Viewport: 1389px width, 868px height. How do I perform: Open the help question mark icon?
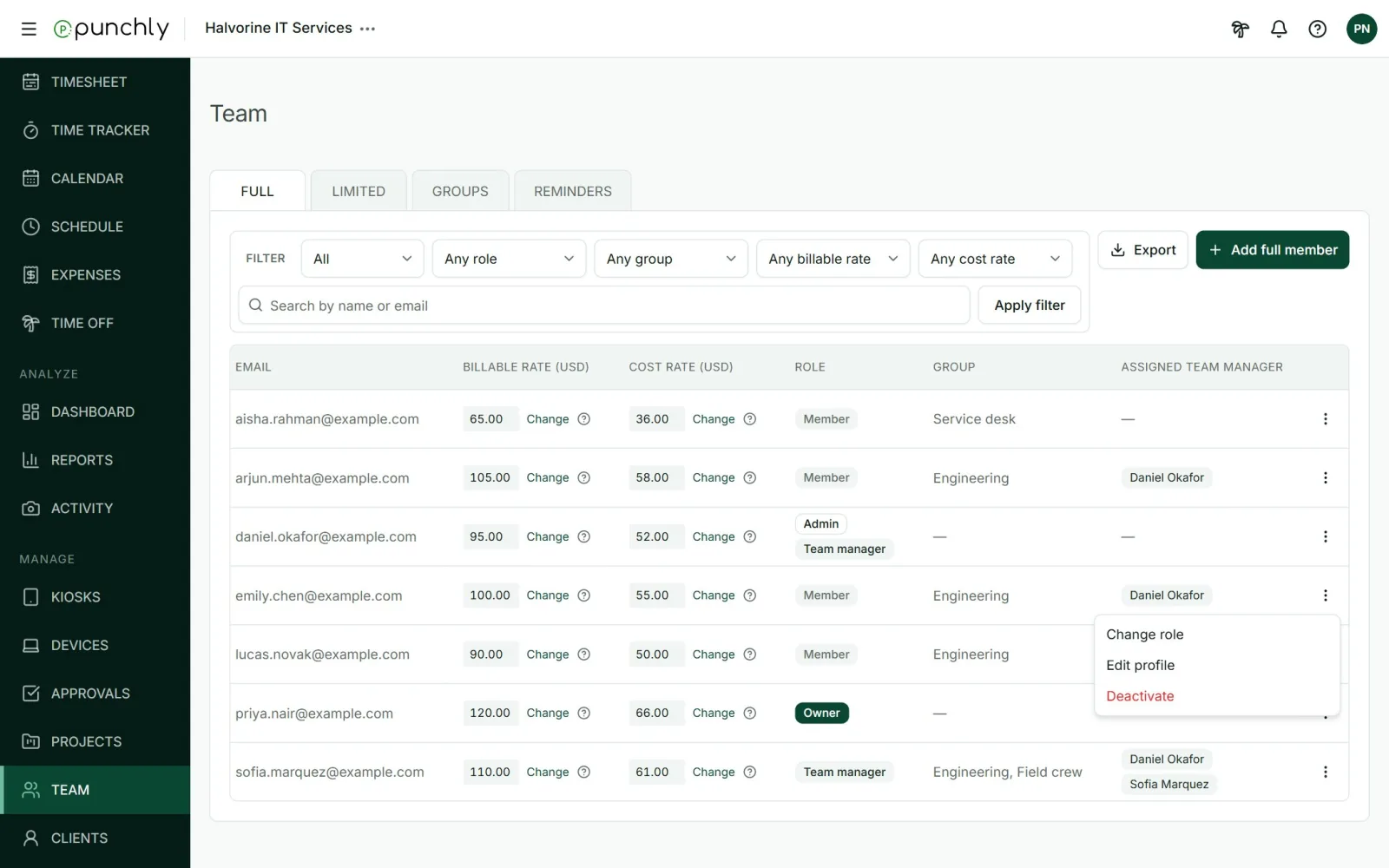(x=1317, y=29)
